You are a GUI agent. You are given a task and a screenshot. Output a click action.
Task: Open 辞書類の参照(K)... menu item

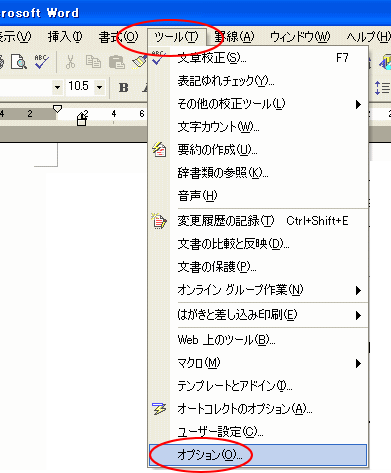(258, 173)
